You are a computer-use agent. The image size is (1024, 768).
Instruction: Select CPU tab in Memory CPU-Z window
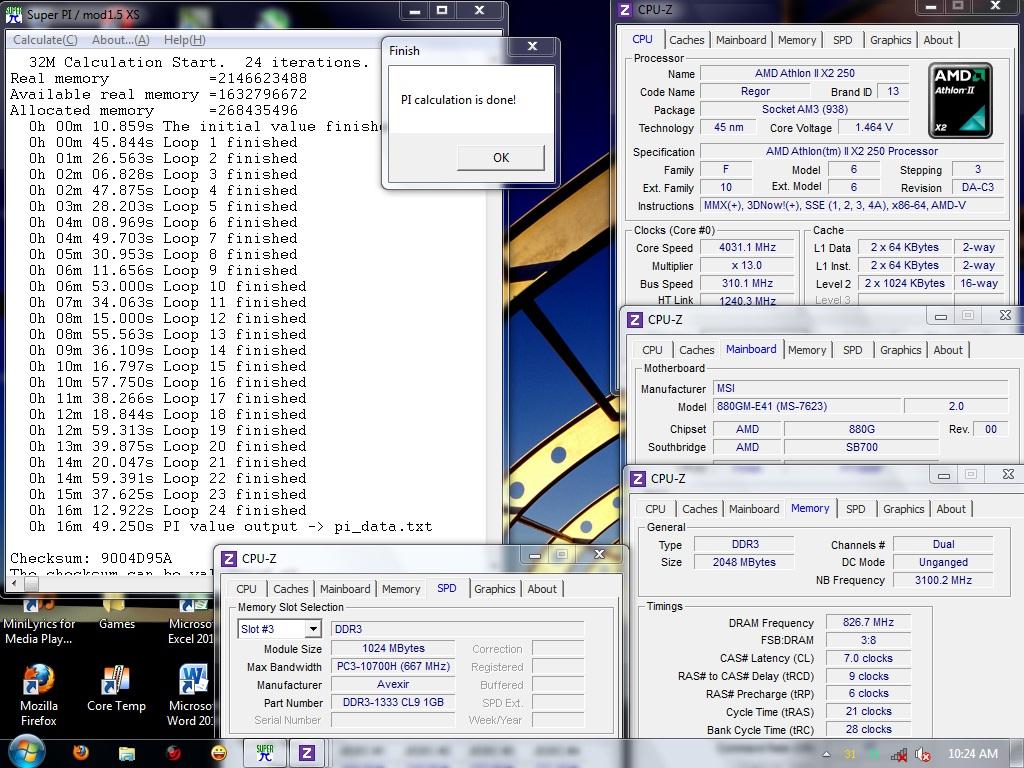[x=655, y=509]
